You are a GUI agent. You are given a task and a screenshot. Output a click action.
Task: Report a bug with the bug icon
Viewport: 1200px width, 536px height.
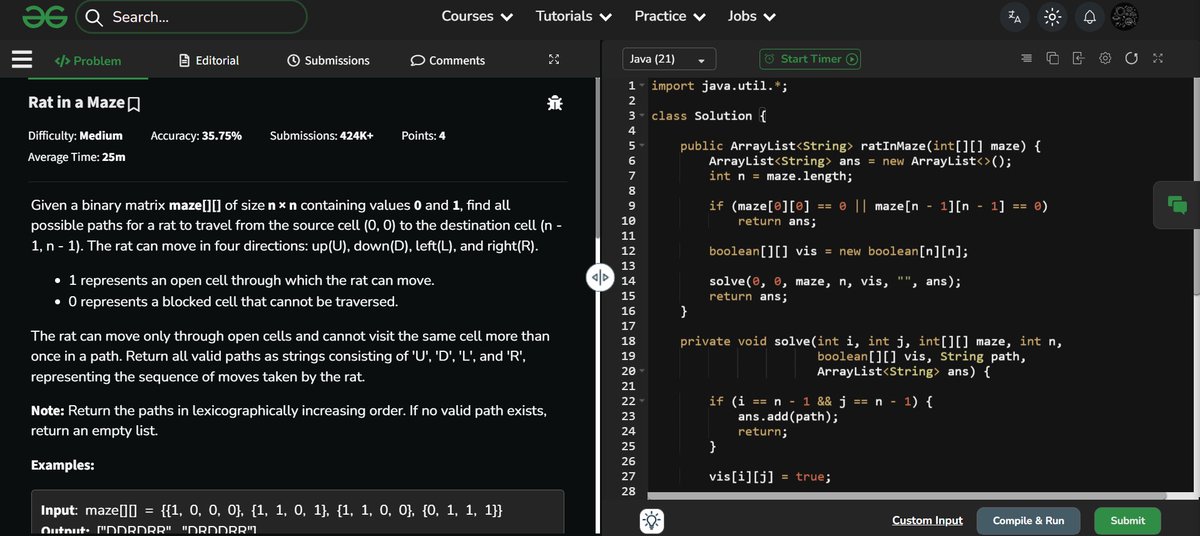point(554,102)
